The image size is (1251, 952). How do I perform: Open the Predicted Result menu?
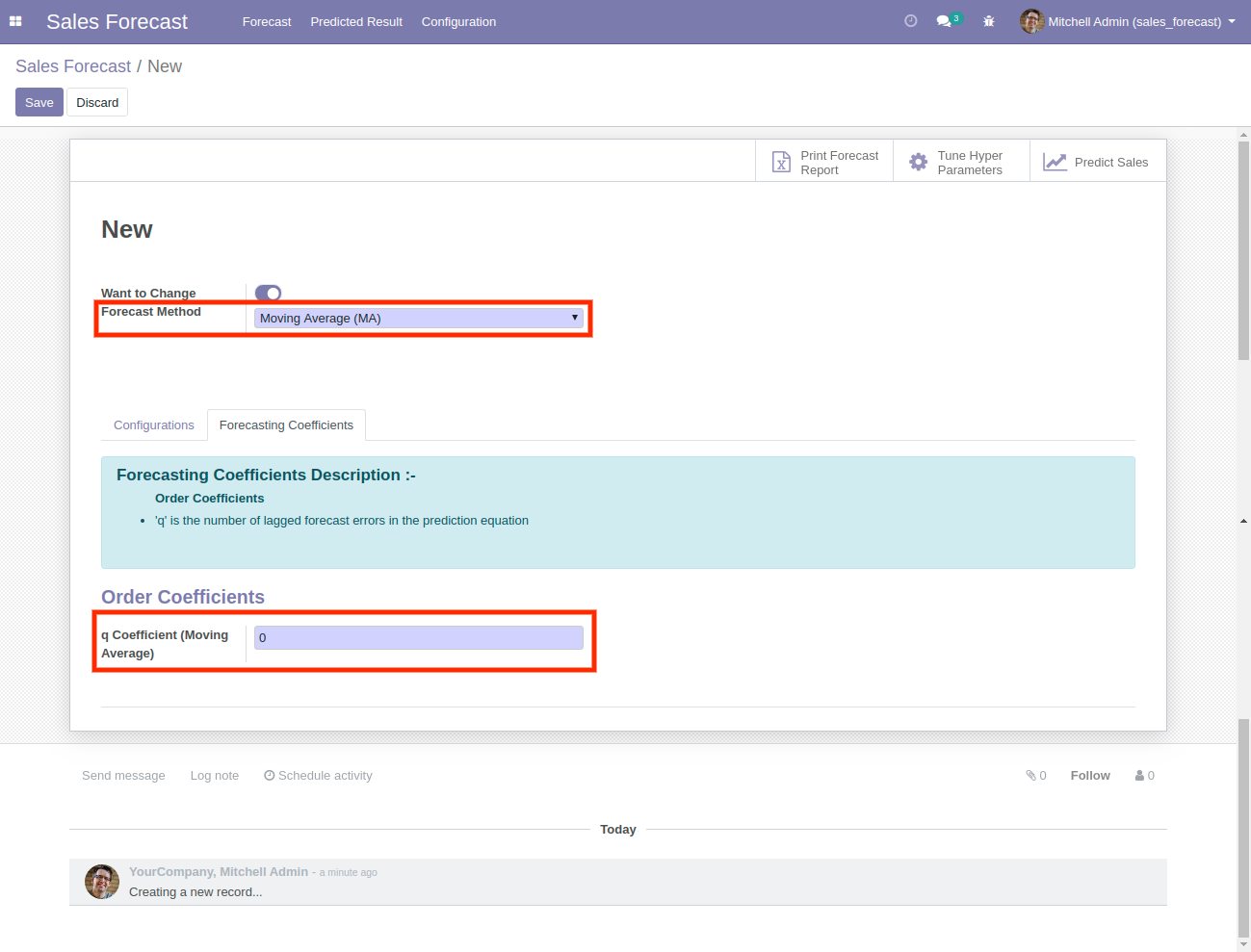pyautogui.click(x=356, y=21)
